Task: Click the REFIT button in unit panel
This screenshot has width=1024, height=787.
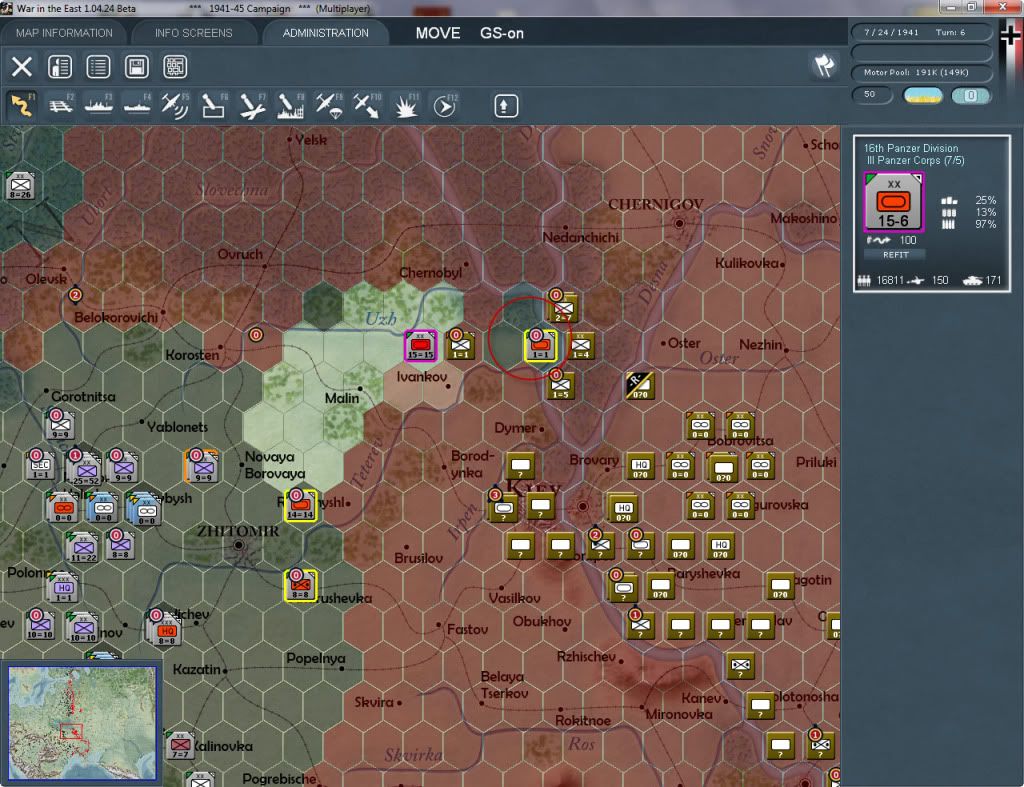Action: pyautogui.click(x=895, y=255)
